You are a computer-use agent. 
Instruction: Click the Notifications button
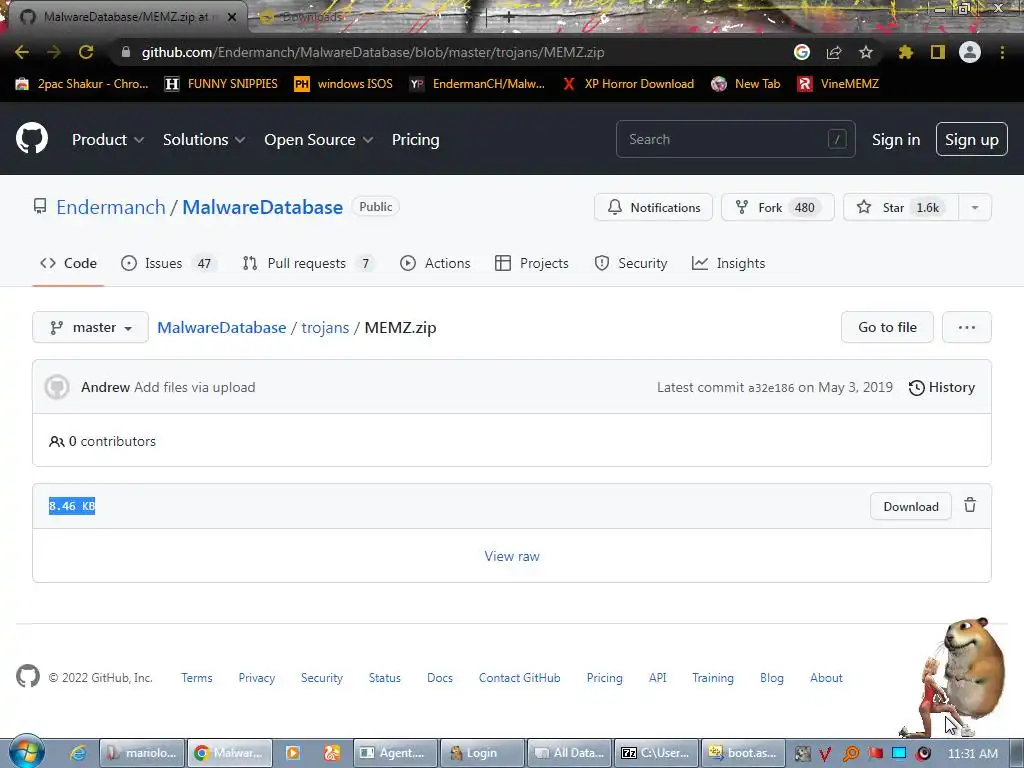click(x=653, y=207)
